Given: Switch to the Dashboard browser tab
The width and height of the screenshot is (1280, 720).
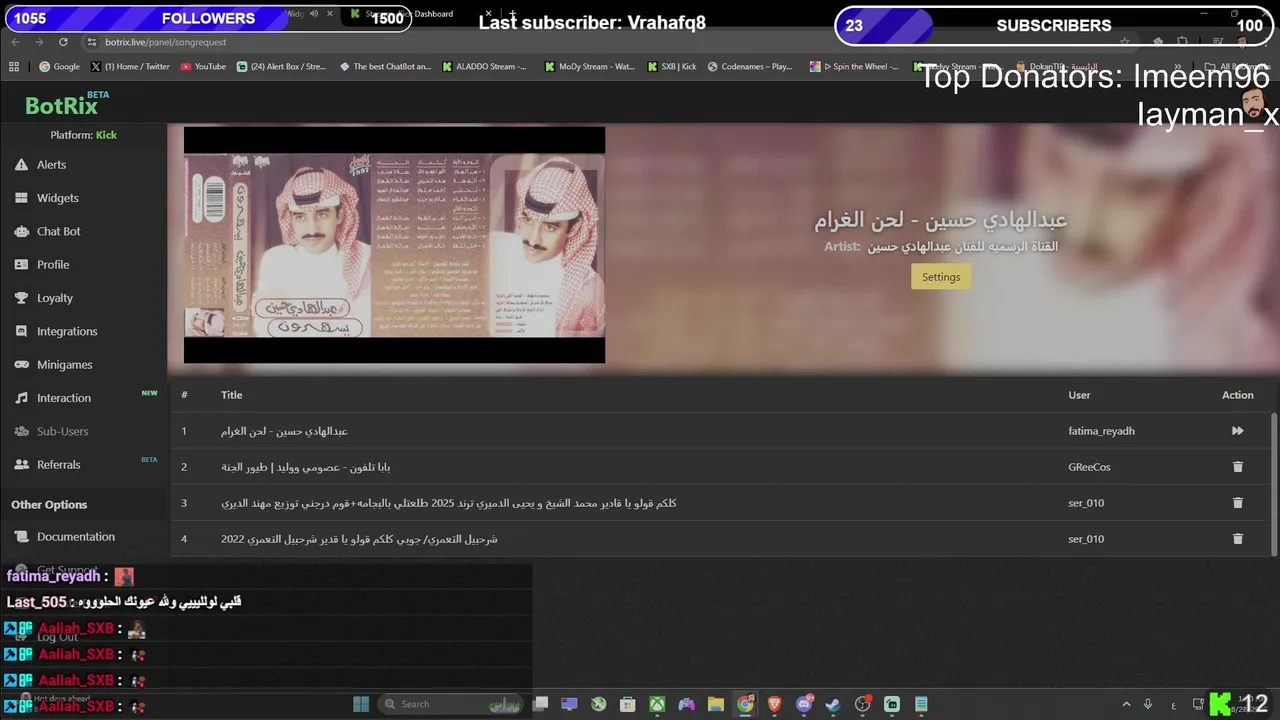Looking at the screenshot, I should (x=420, y=14).
